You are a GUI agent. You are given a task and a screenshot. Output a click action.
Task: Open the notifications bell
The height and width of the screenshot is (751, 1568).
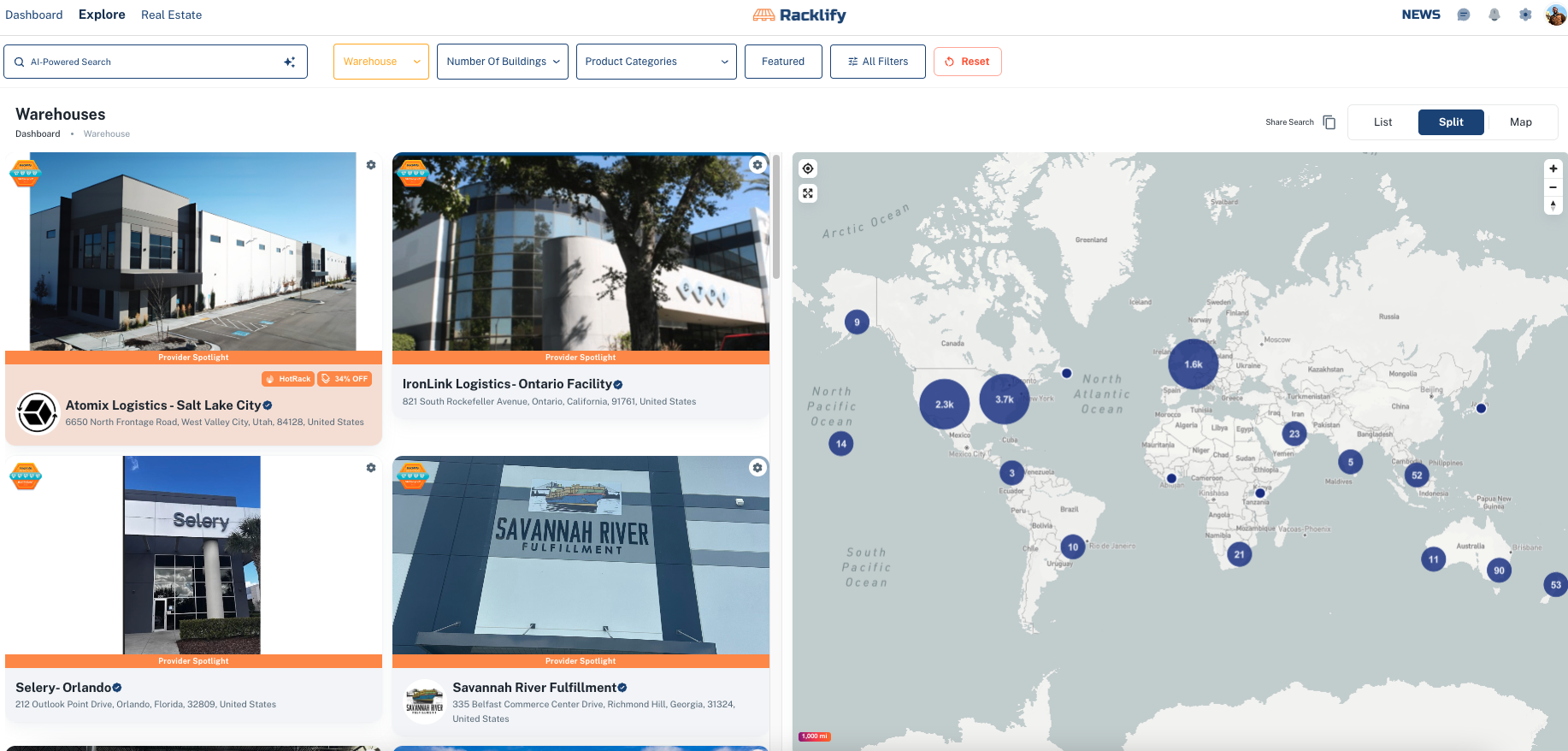coord(1494,15)
